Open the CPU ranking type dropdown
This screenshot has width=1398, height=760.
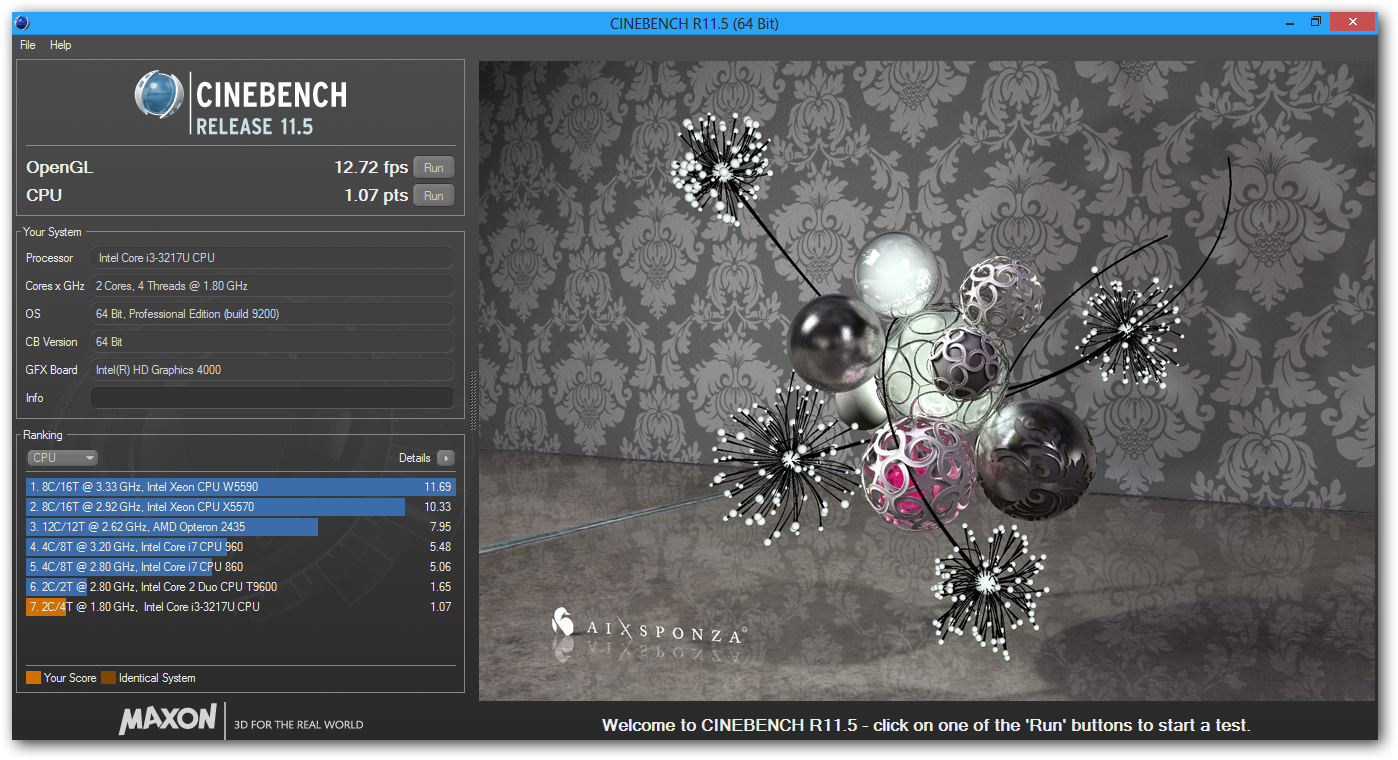coord(62,458)
